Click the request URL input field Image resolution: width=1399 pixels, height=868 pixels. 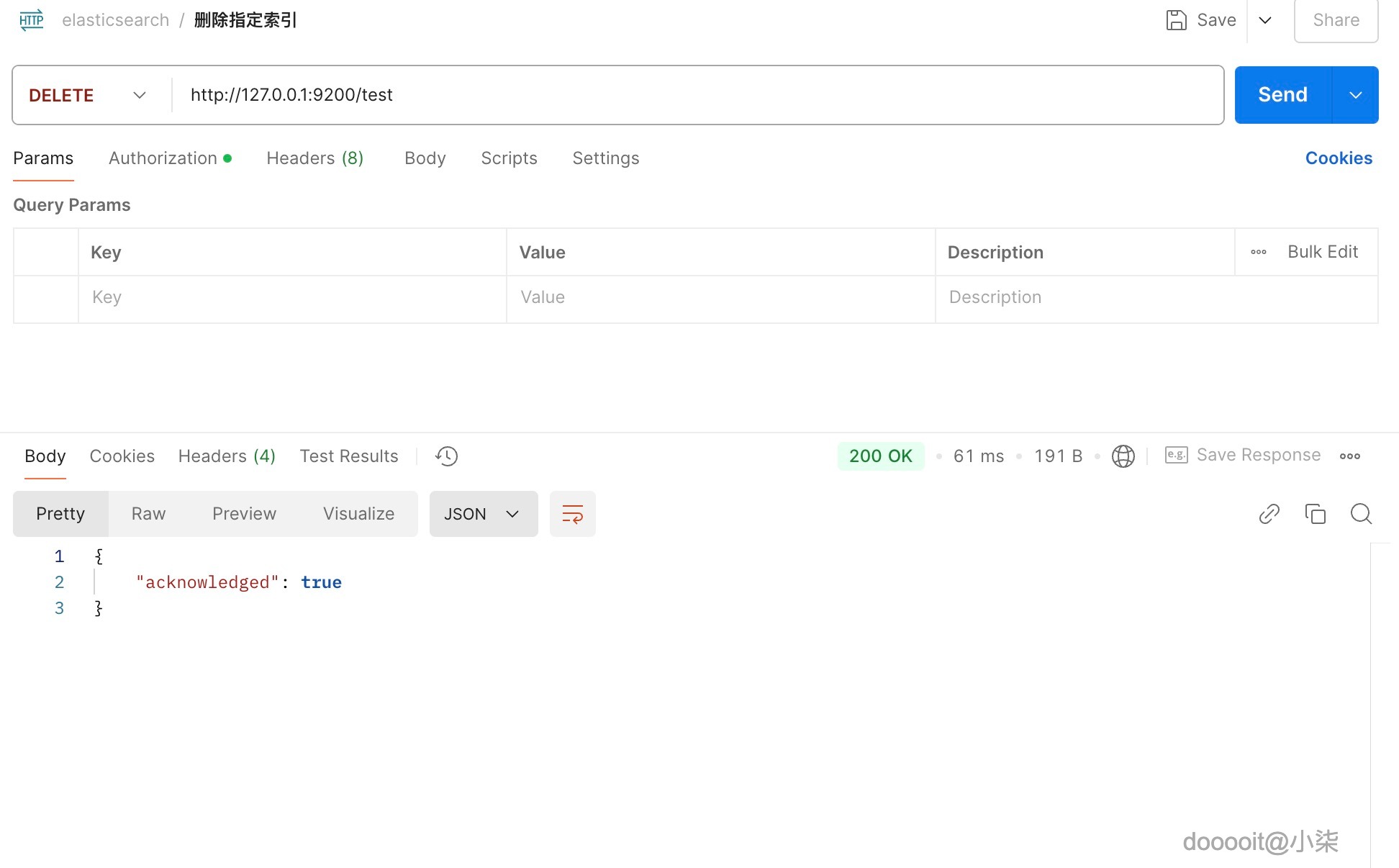(691, 95)
